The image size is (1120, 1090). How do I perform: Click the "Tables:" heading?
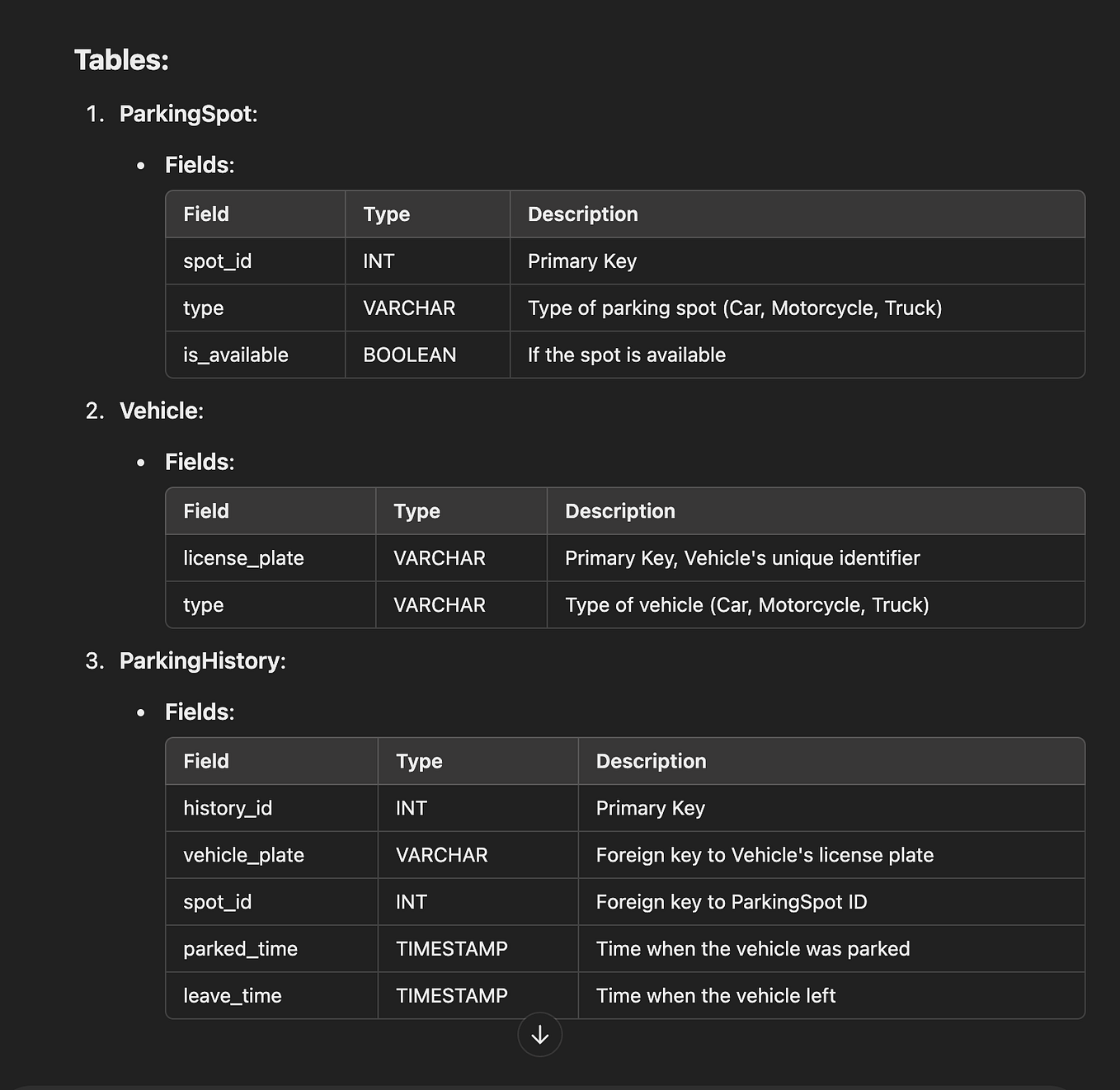pos(121,60)
